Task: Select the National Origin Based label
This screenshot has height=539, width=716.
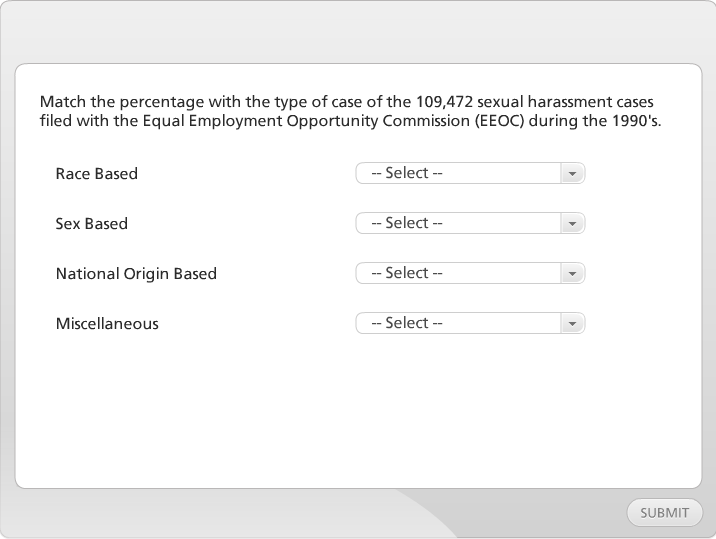Action: click(136, 274)
